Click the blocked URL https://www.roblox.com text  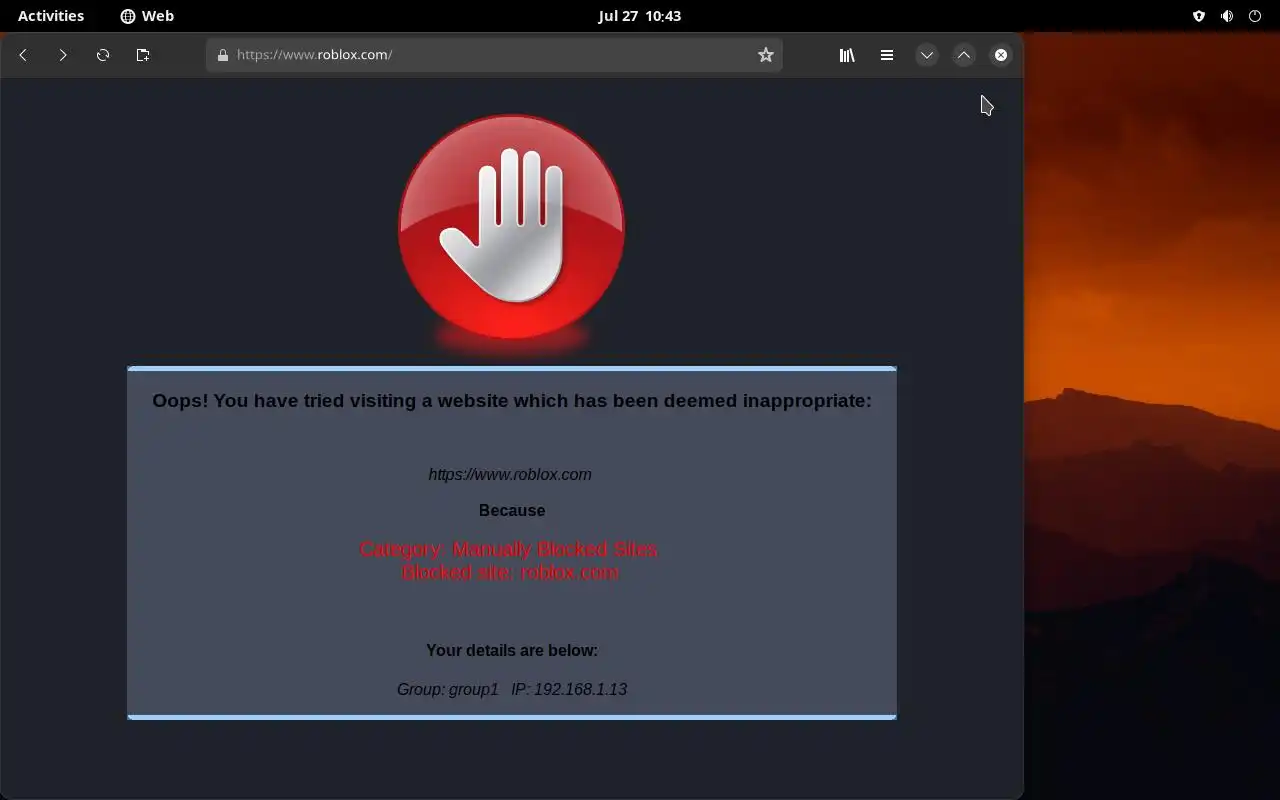[x=510, y=475]
